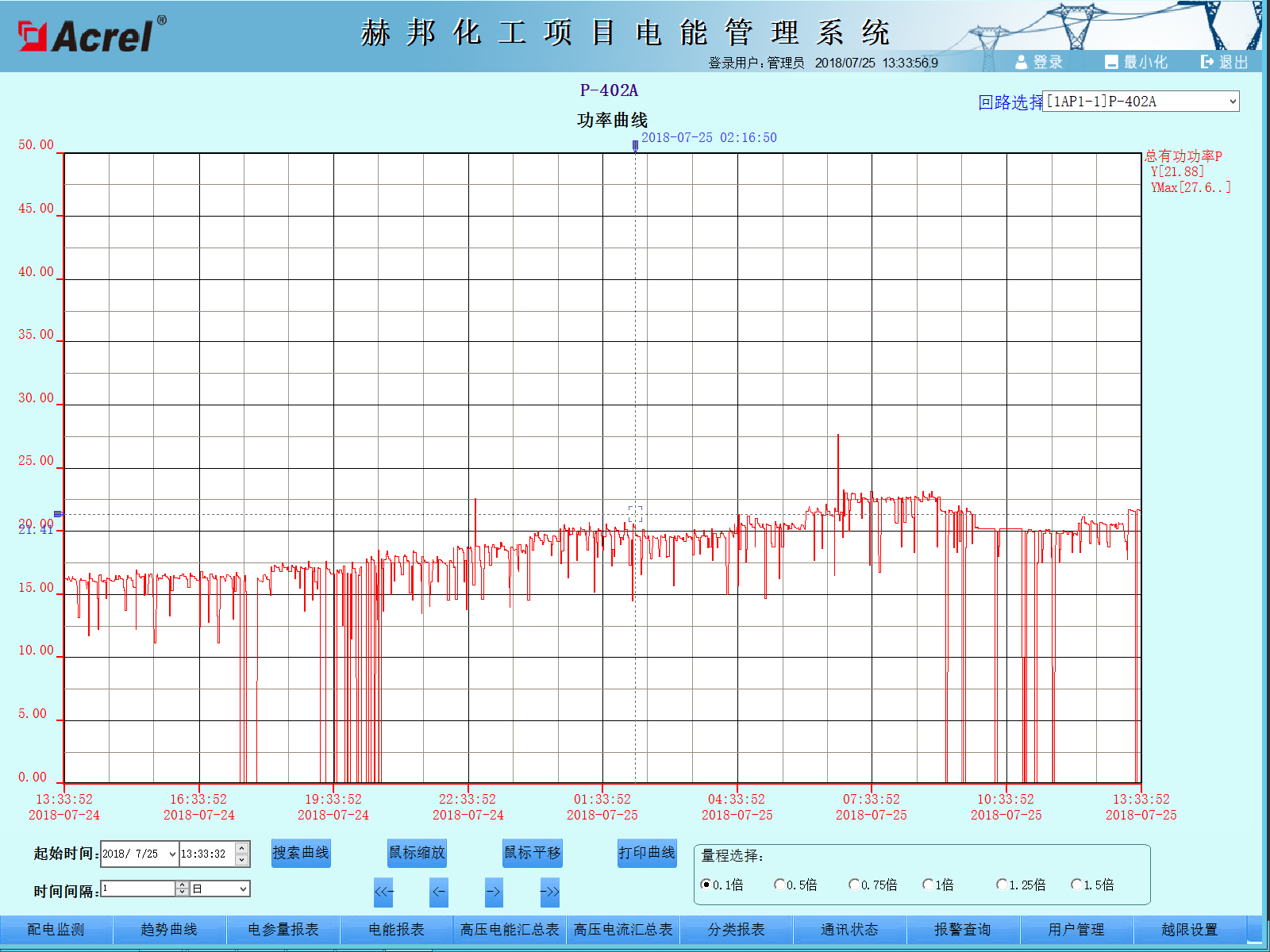
Task: Switch to the 电能报表 tab
Action: (396, 929)
